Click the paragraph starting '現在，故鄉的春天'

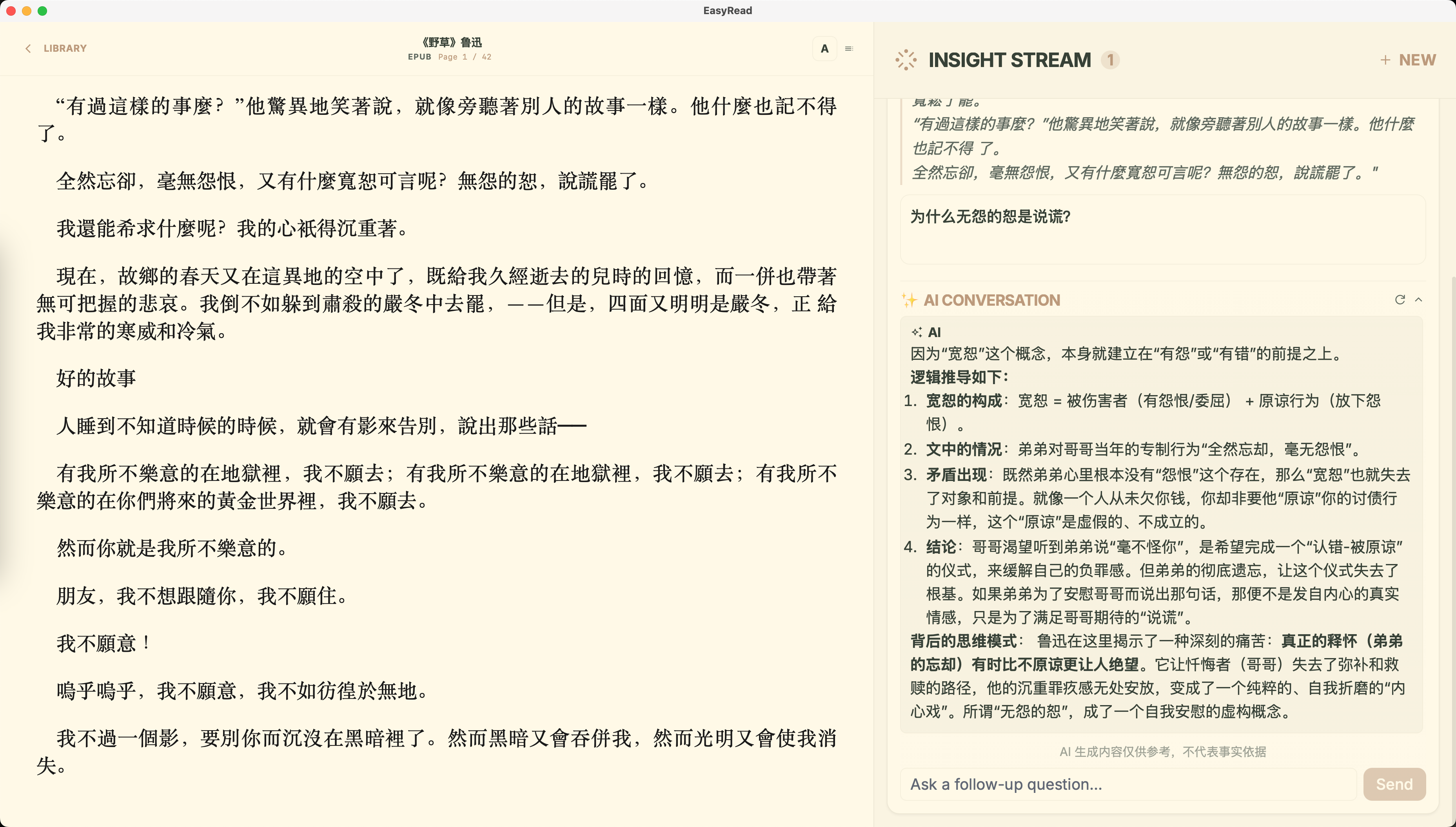click(436, 303)
